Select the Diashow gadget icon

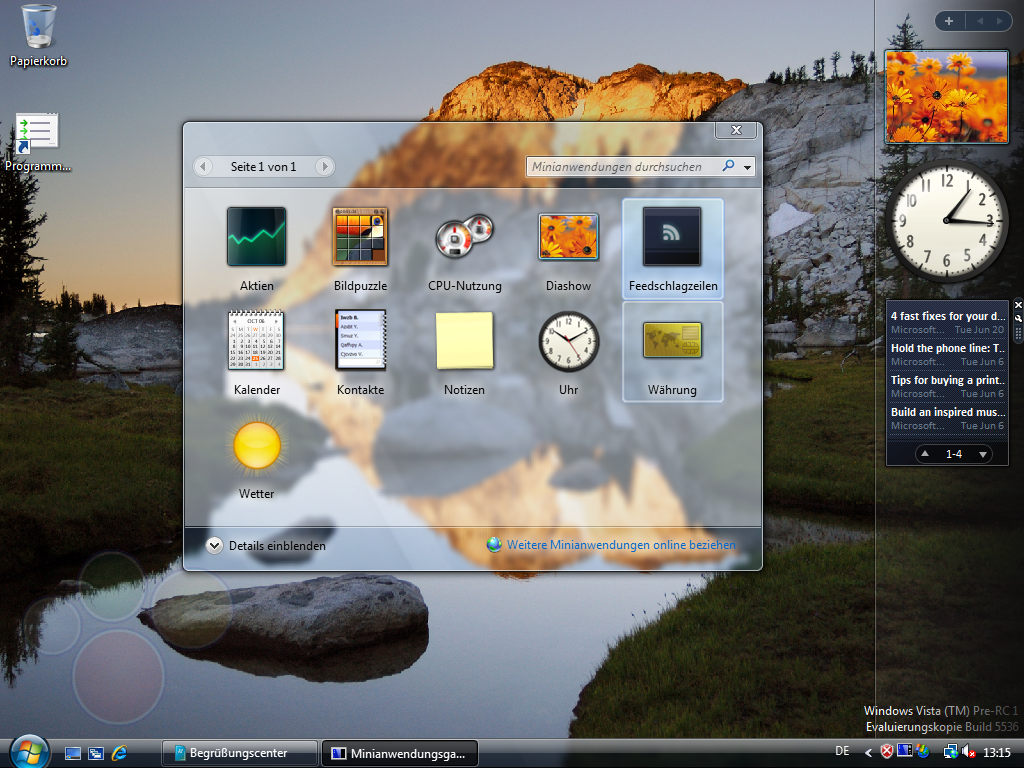pos(568,237)
